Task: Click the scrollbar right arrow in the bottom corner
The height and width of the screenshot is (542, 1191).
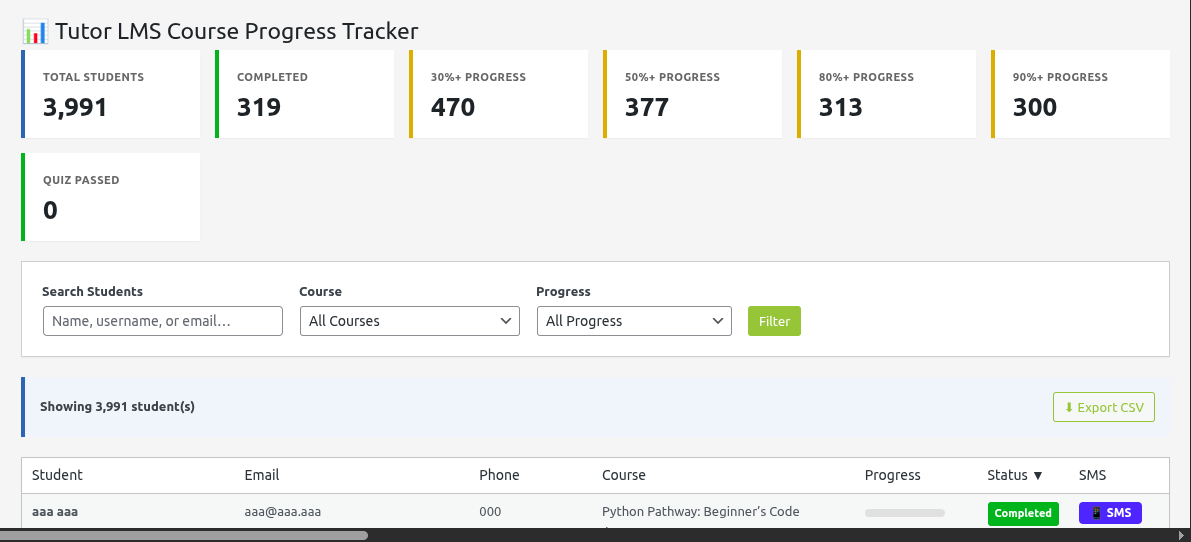Action: click(x=1182, y=535)
